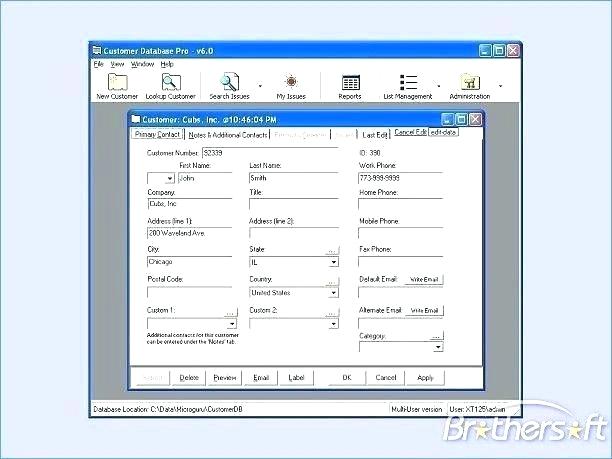Screen dimensions: 612x459
Task: Switch to the Primary Contact tab
Action: [x=158, y=134]
